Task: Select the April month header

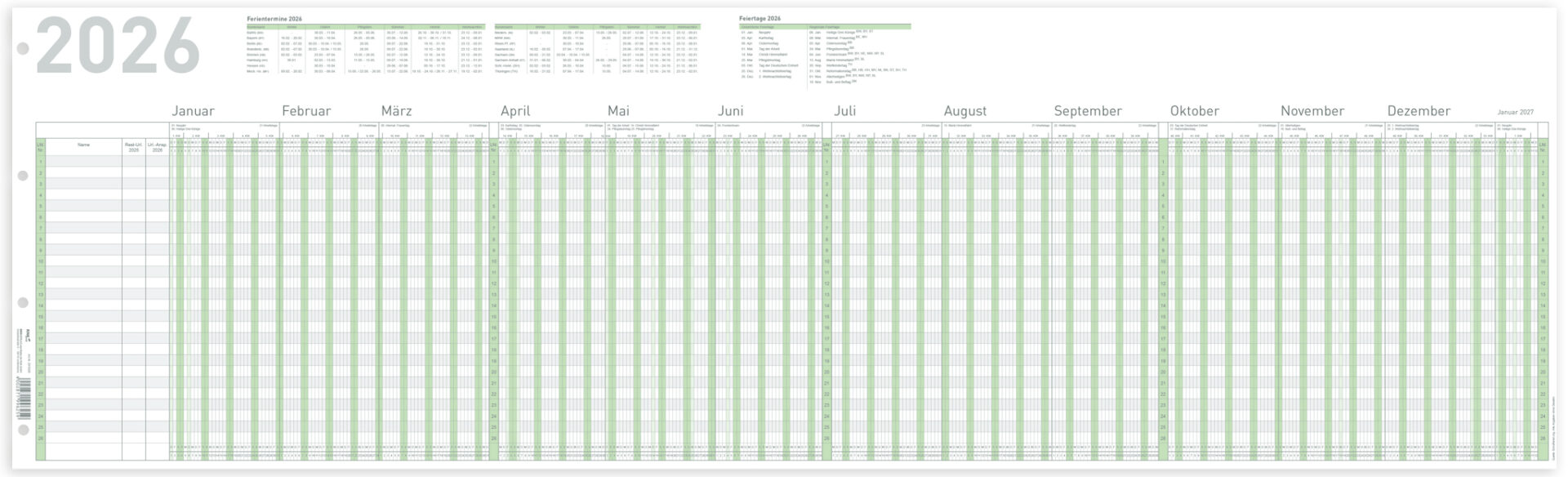Action: (515, 111)
